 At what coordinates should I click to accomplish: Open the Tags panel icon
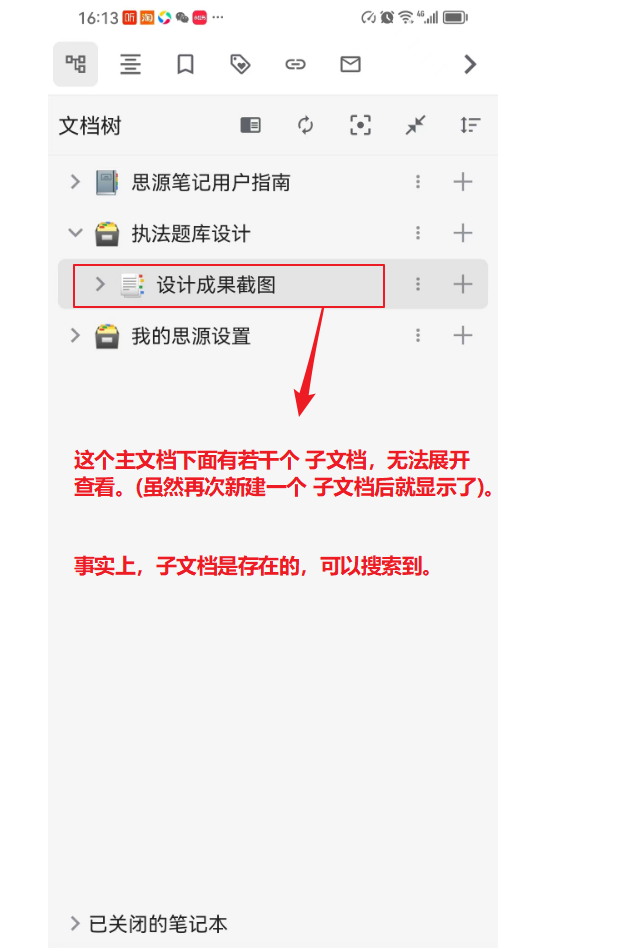[x=240, y=64]
